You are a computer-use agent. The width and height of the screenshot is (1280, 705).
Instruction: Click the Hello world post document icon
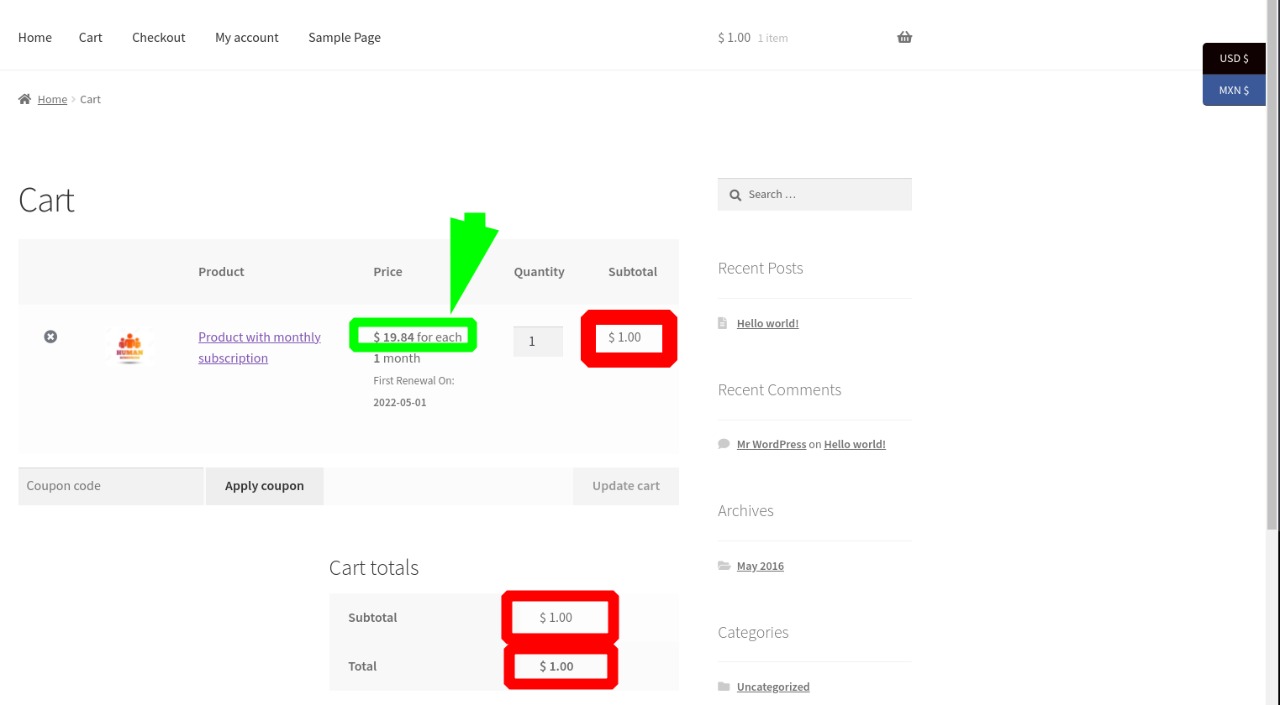pyautogui.click(x=723, y=323)
